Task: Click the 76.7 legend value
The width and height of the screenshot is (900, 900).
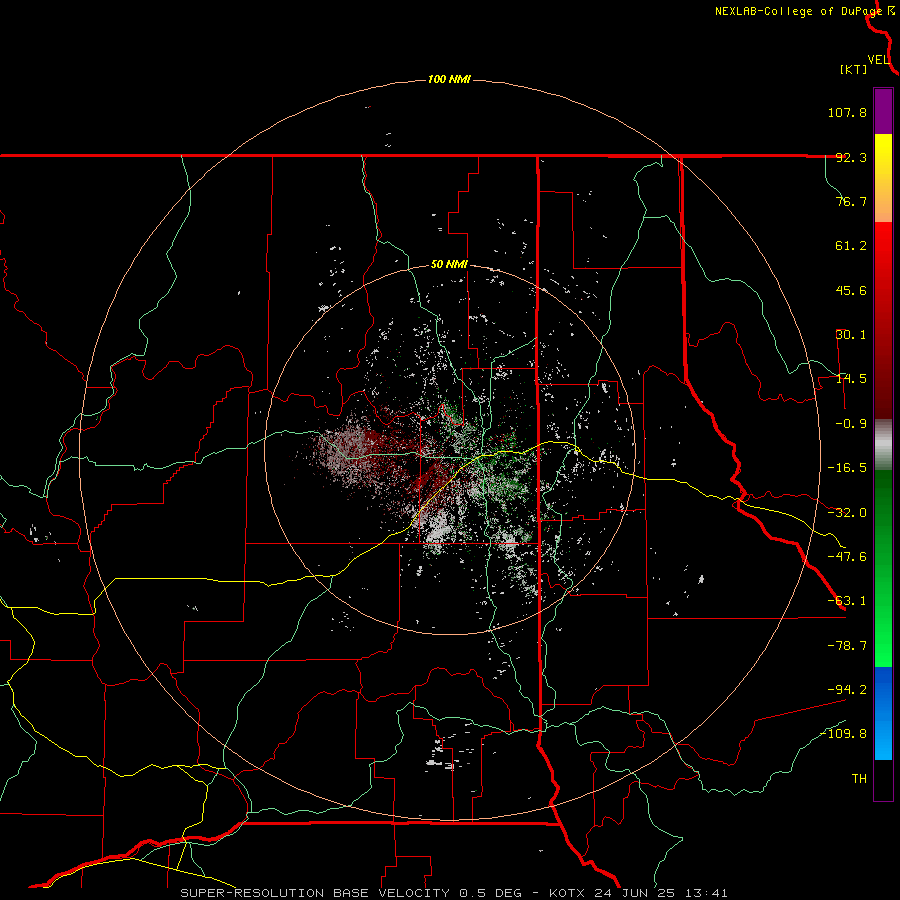Action: pos(851,201)
